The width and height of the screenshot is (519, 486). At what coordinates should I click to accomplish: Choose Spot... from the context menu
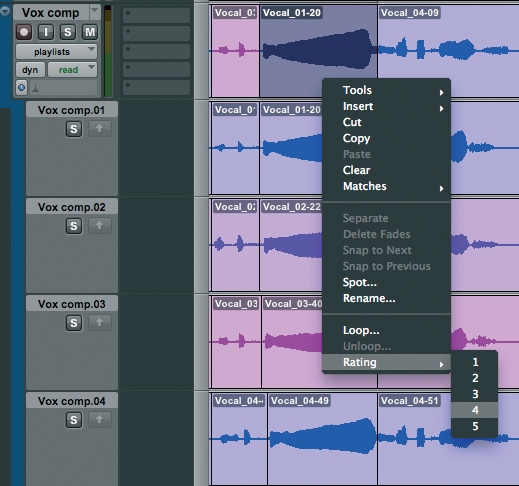(360, 282)
